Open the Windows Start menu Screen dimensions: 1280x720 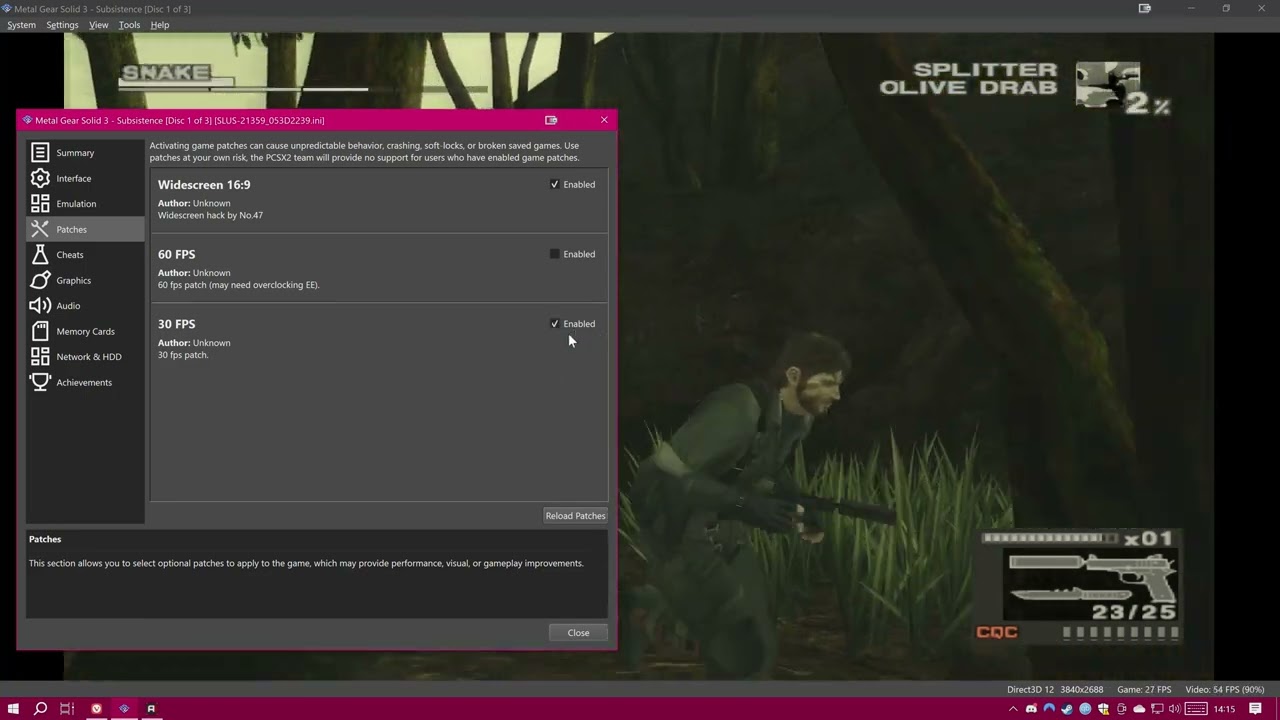point(13,709)
